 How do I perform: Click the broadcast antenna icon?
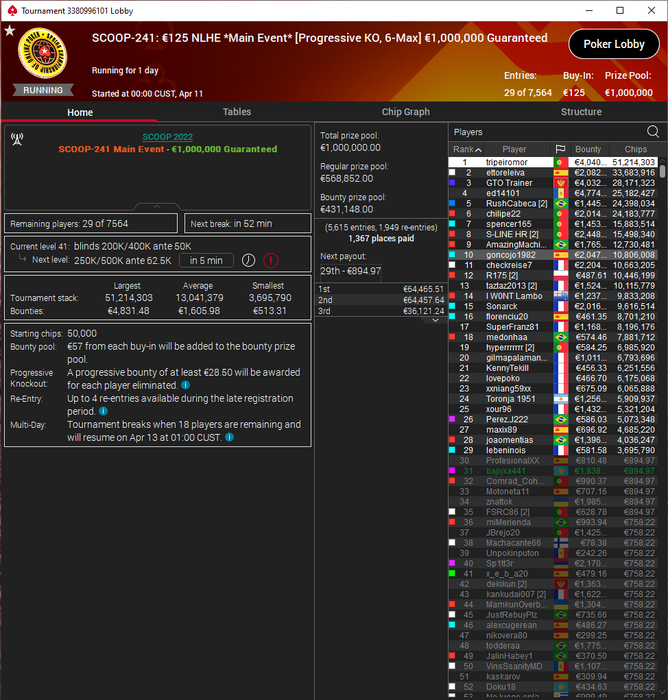[17, 139]
